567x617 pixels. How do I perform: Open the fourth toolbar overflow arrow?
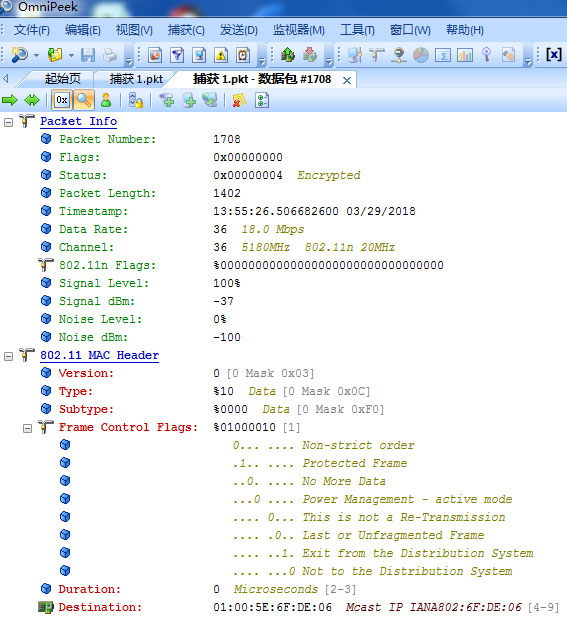point(528,62)
